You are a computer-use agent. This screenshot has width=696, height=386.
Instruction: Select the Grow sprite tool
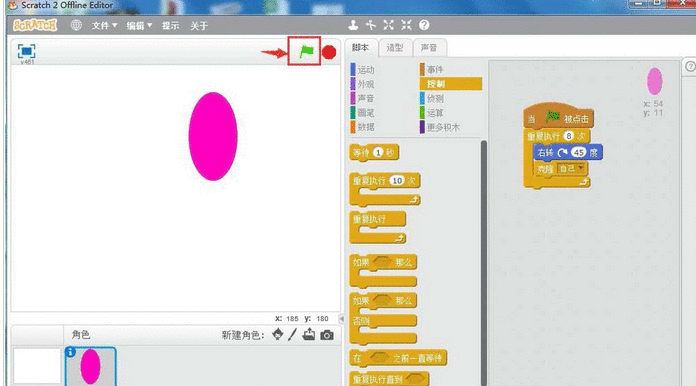point(388,25)
